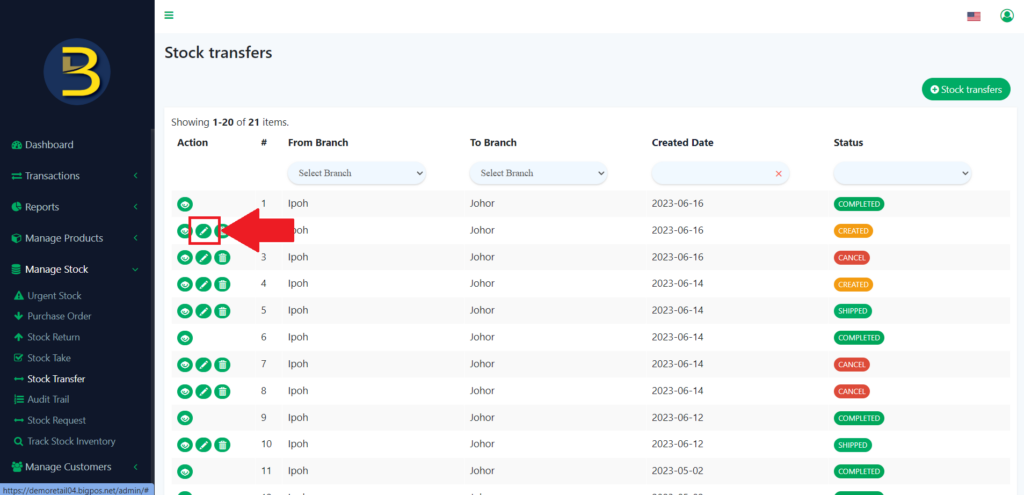This screenshot has height=495, width=1024.
Task: Expand the Manage Products sidebar section
Action: 64,238
